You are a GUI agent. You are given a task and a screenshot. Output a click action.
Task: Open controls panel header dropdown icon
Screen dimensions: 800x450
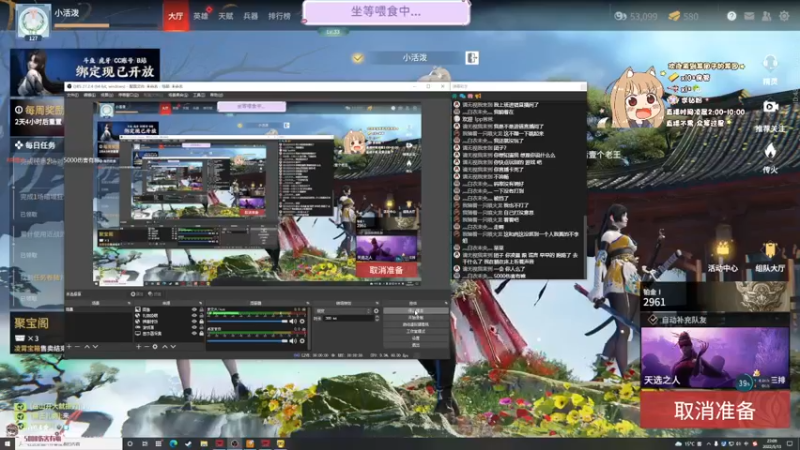point(446,303)
